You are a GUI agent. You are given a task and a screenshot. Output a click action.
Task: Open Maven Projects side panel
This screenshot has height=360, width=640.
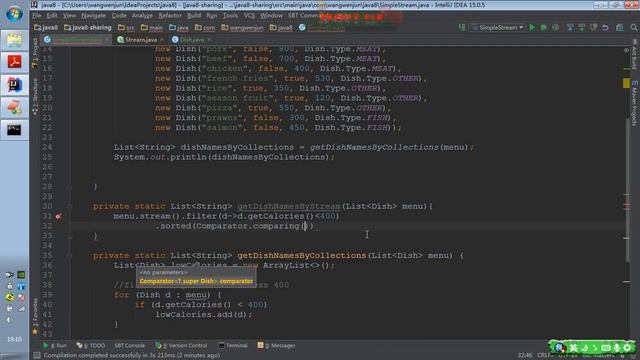(634, 103)
